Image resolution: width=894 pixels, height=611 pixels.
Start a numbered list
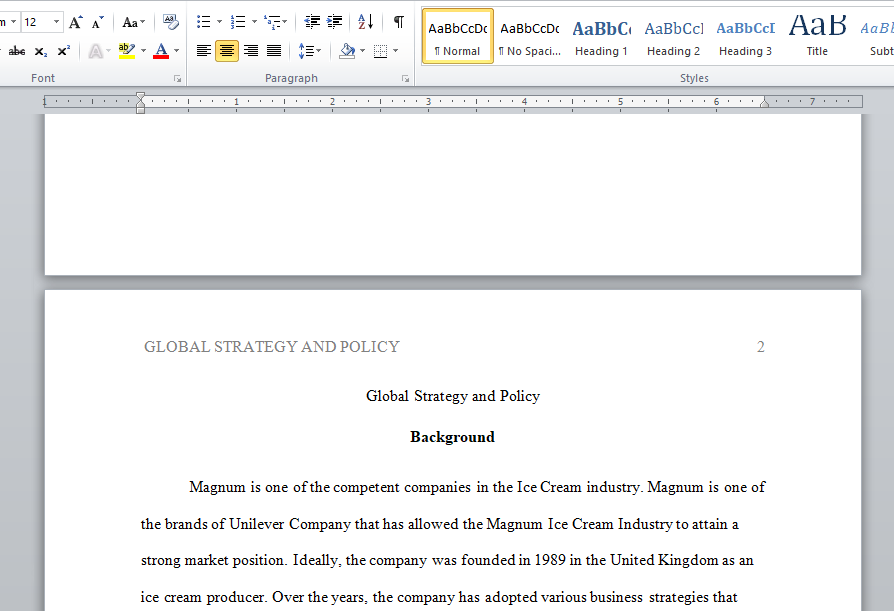238,22
